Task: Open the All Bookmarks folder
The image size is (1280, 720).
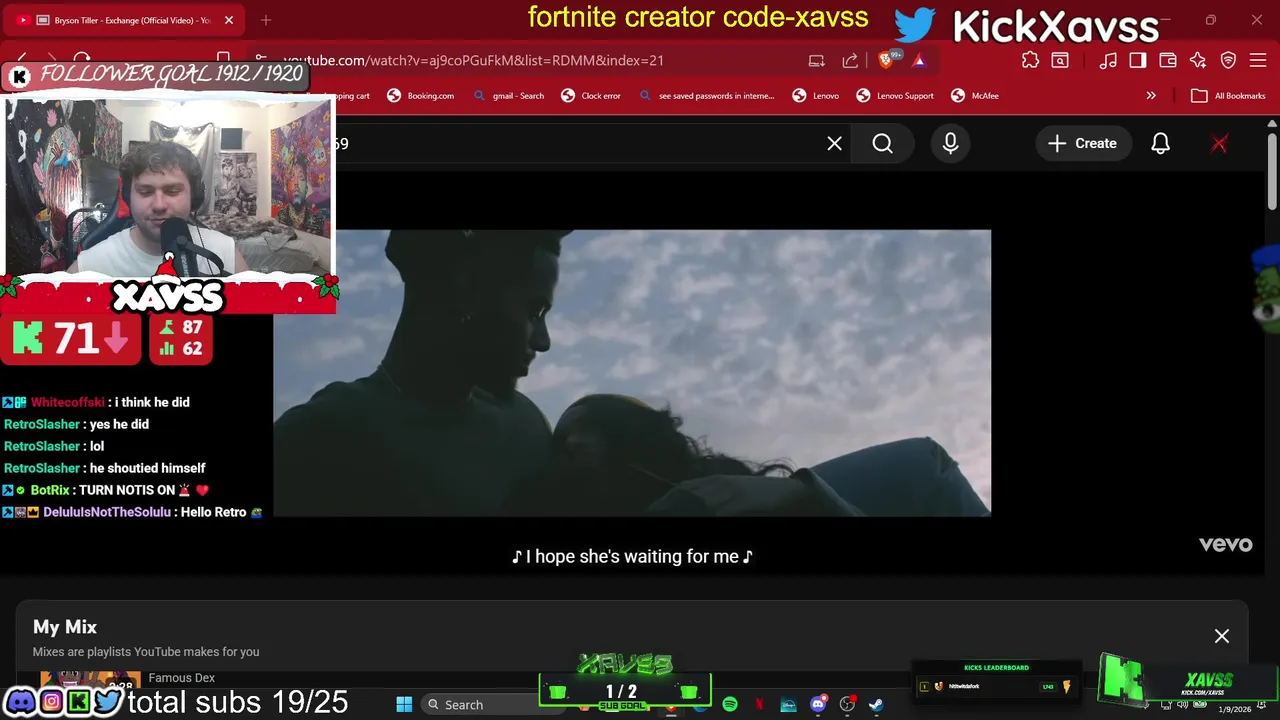Action: click(x=1228, y=96)
